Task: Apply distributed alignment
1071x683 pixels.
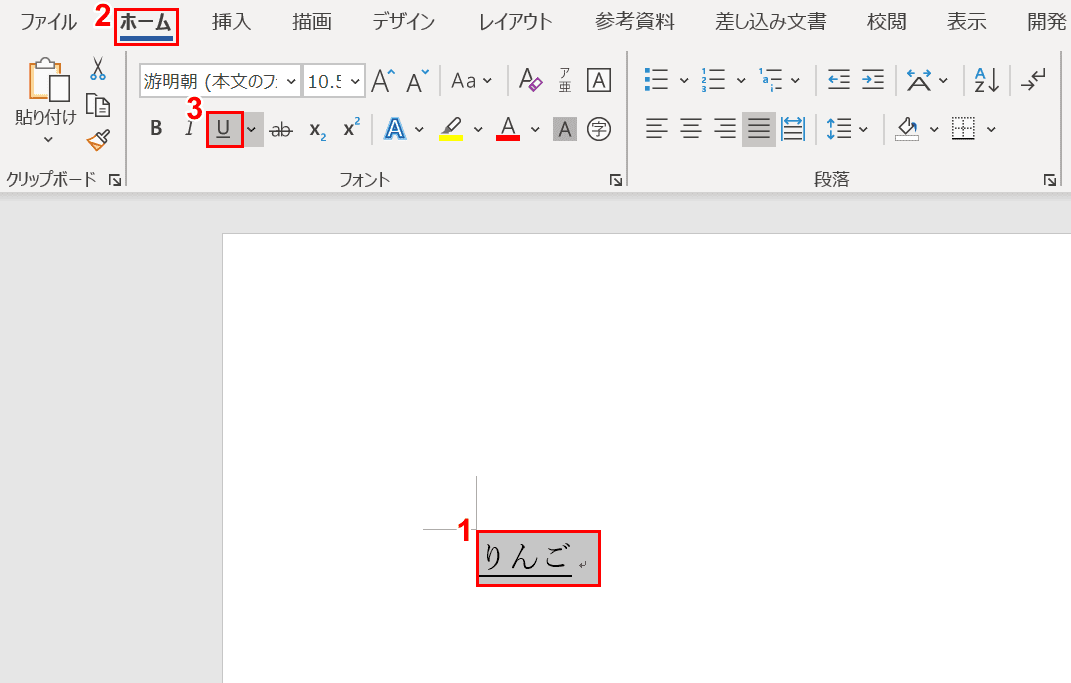Action: click(x=793, y=128)
